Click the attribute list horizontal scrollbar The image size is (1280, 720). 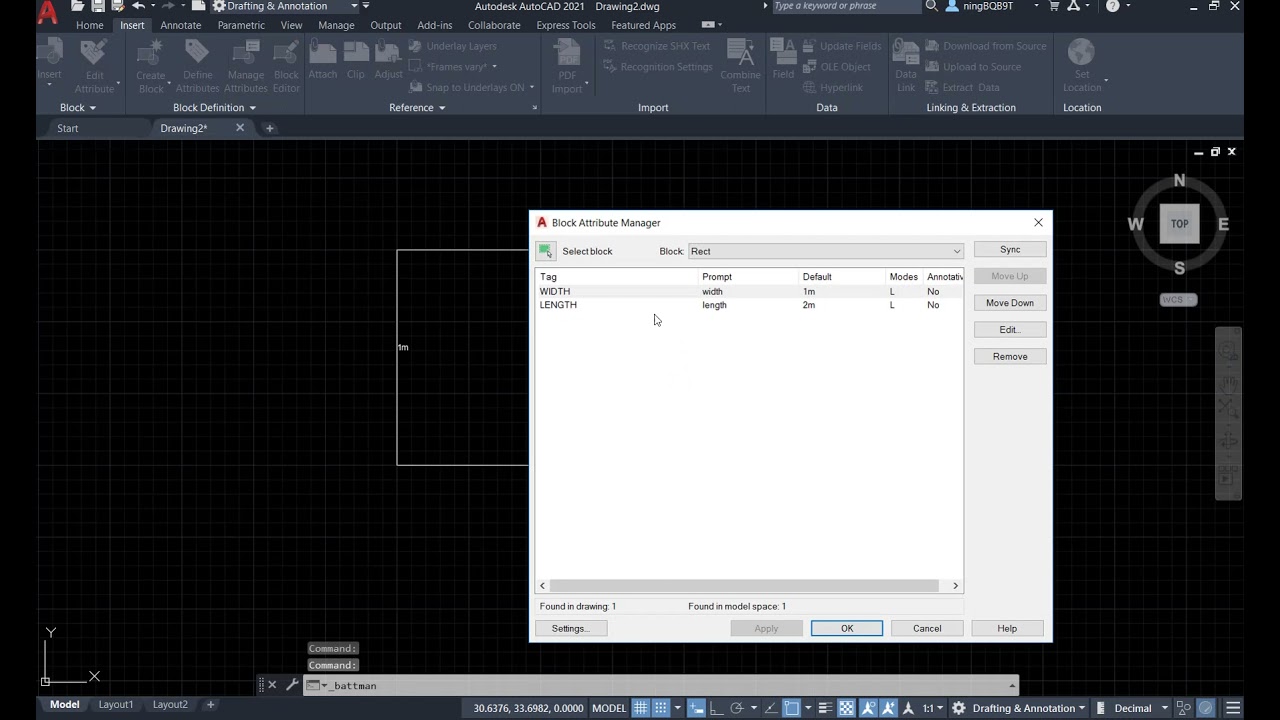pos(749,586)
